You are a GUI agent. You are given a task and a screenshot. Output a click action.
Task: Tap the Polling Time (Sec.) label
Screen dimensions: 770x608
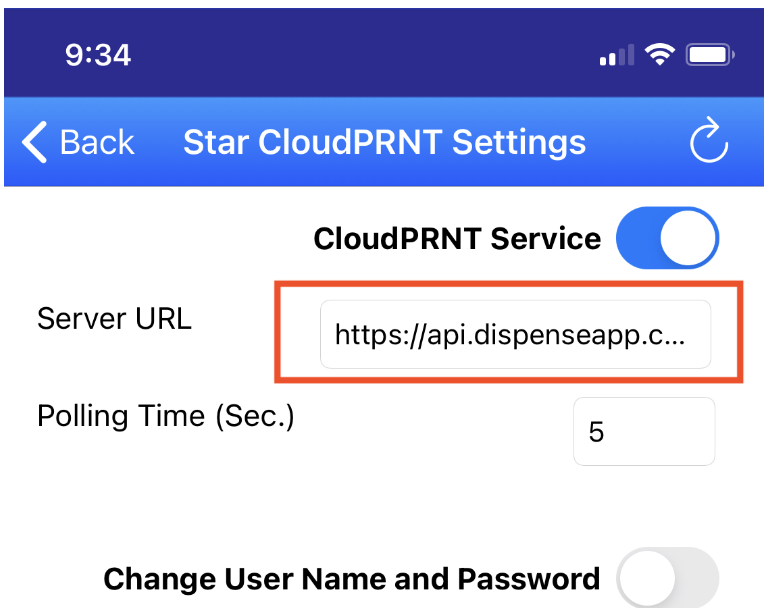pyautogui.click(x=166, y=416)
